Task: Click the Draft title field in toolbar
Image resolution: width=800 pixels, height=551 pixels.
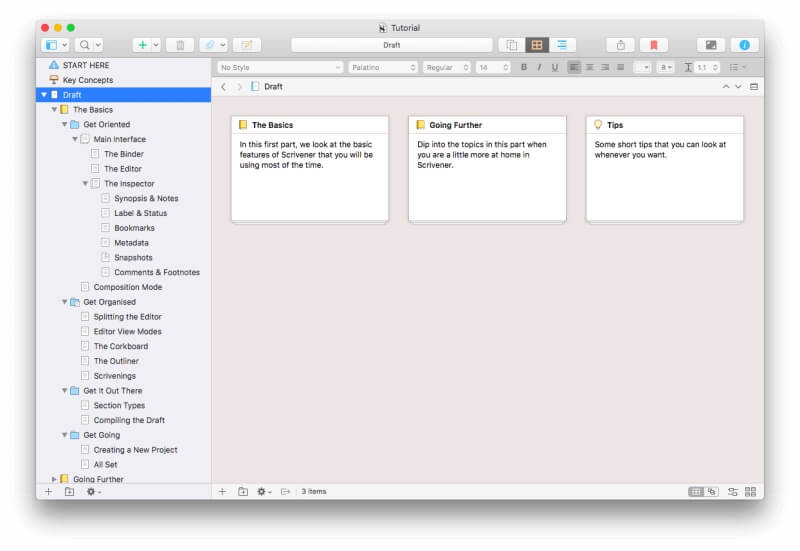Action: tap(392, 45)
